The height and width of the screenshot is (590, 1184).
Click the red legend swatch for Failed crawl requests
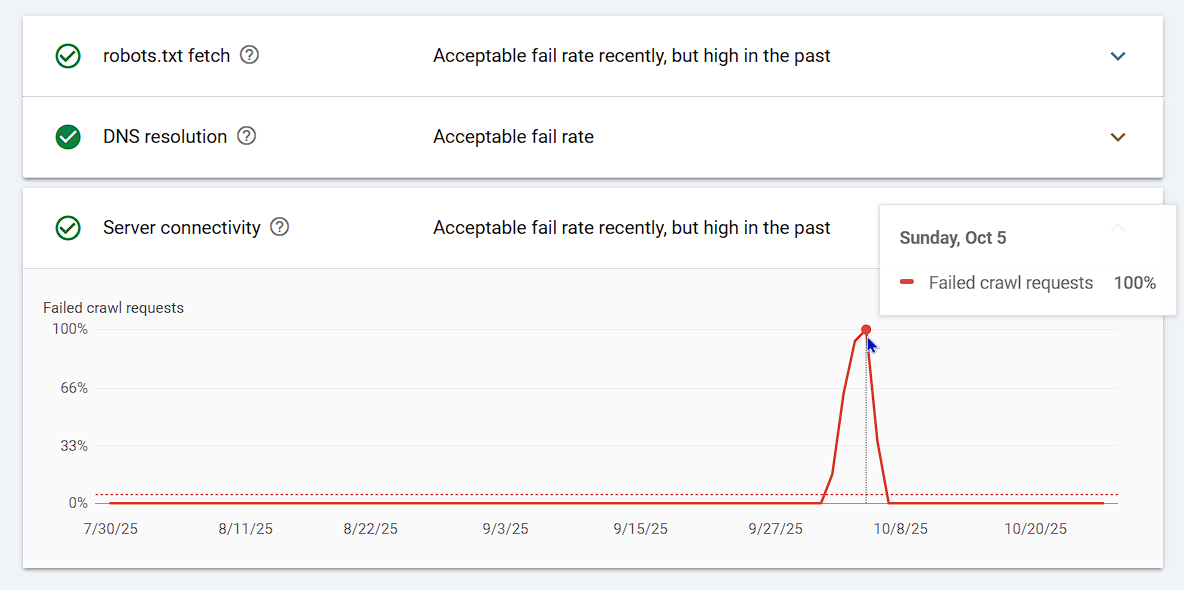pos(907,283)
